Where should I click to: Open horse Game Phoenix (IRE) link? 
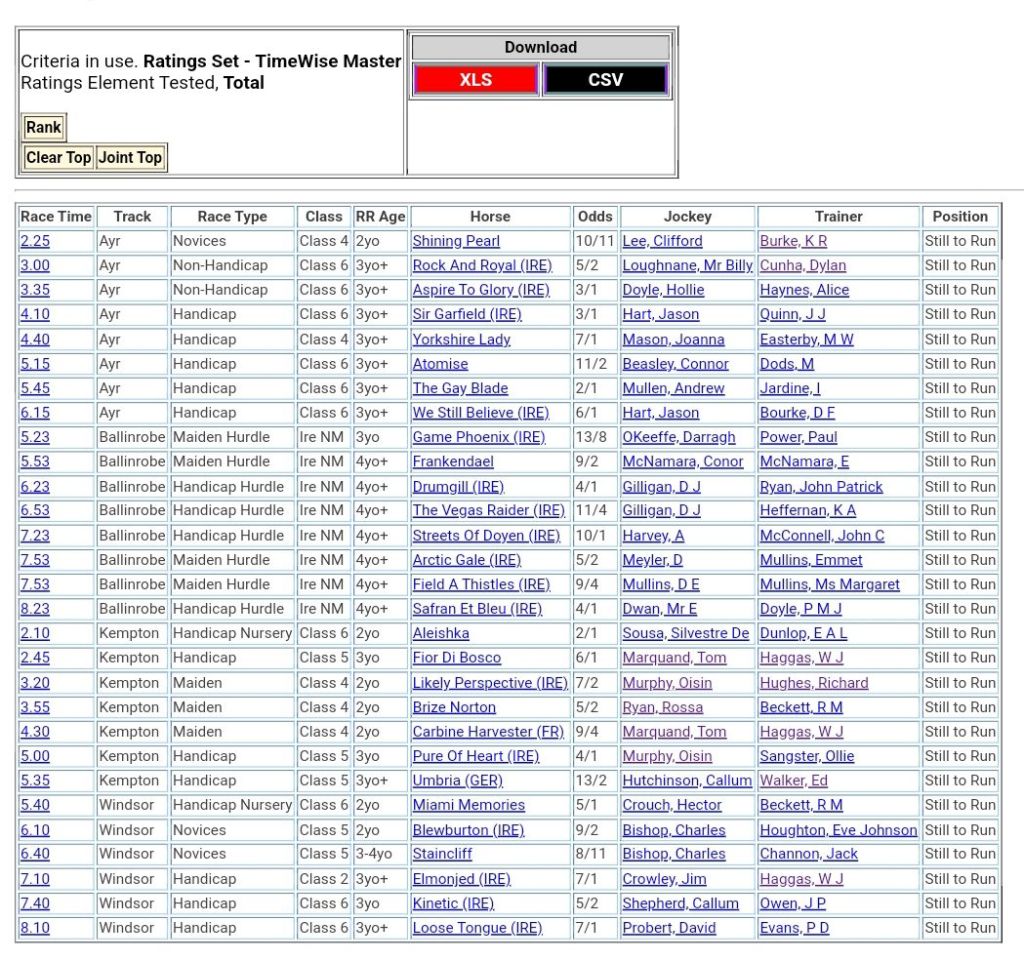(478, 437)
